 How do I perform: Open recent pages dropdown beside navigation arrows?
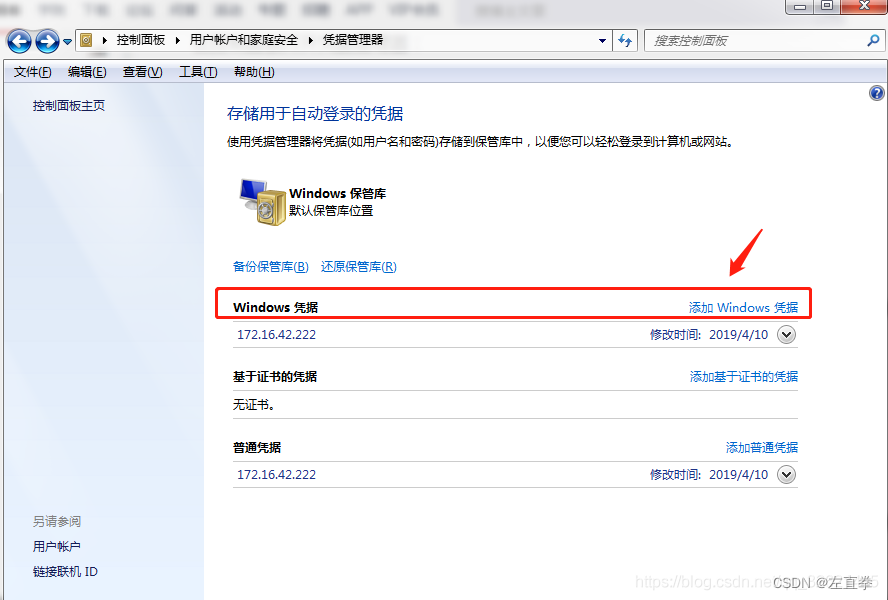67,41
